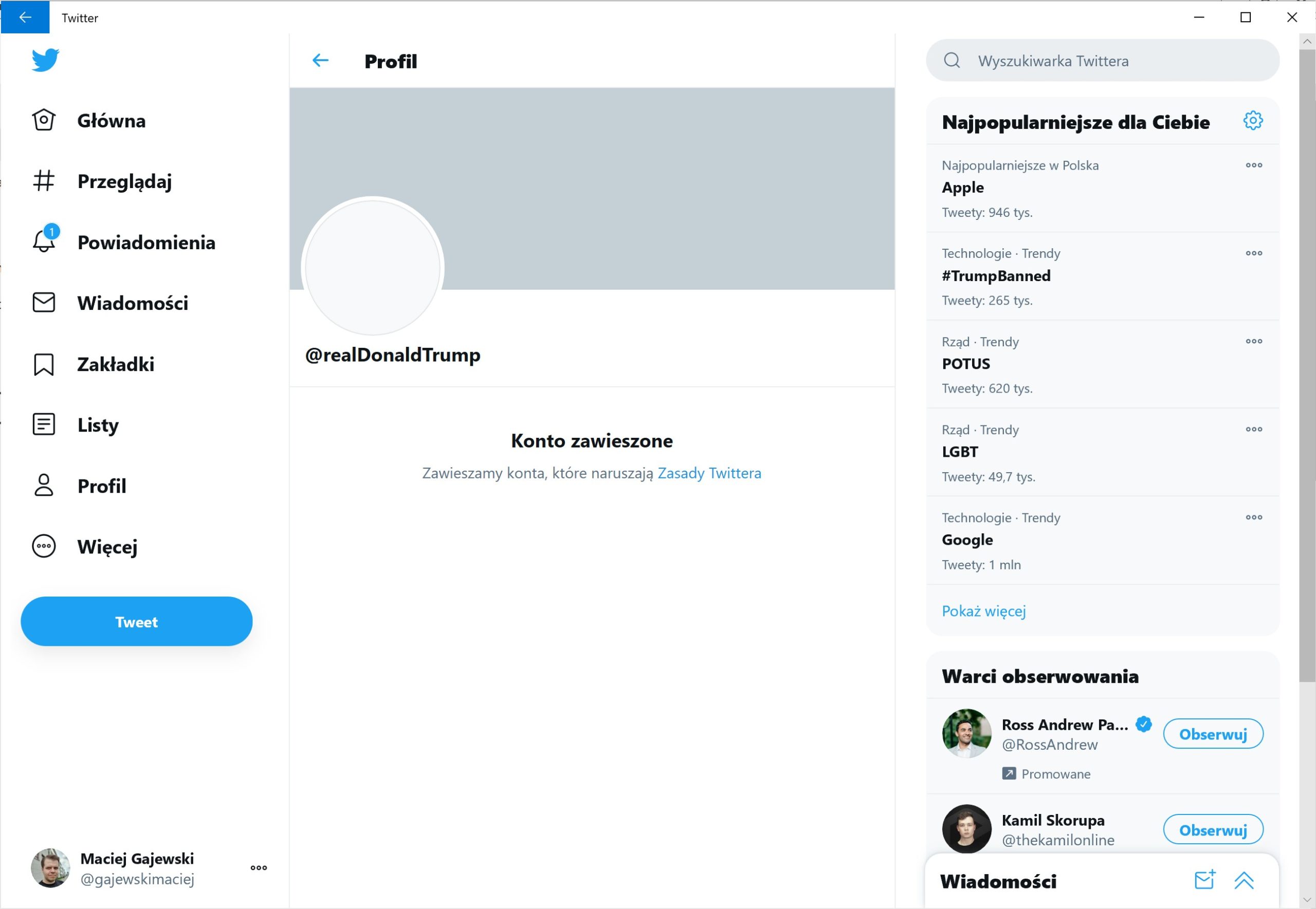Open trends settings gear icon
This screenshot has width=1316, height=909.
pos(1252,121)
